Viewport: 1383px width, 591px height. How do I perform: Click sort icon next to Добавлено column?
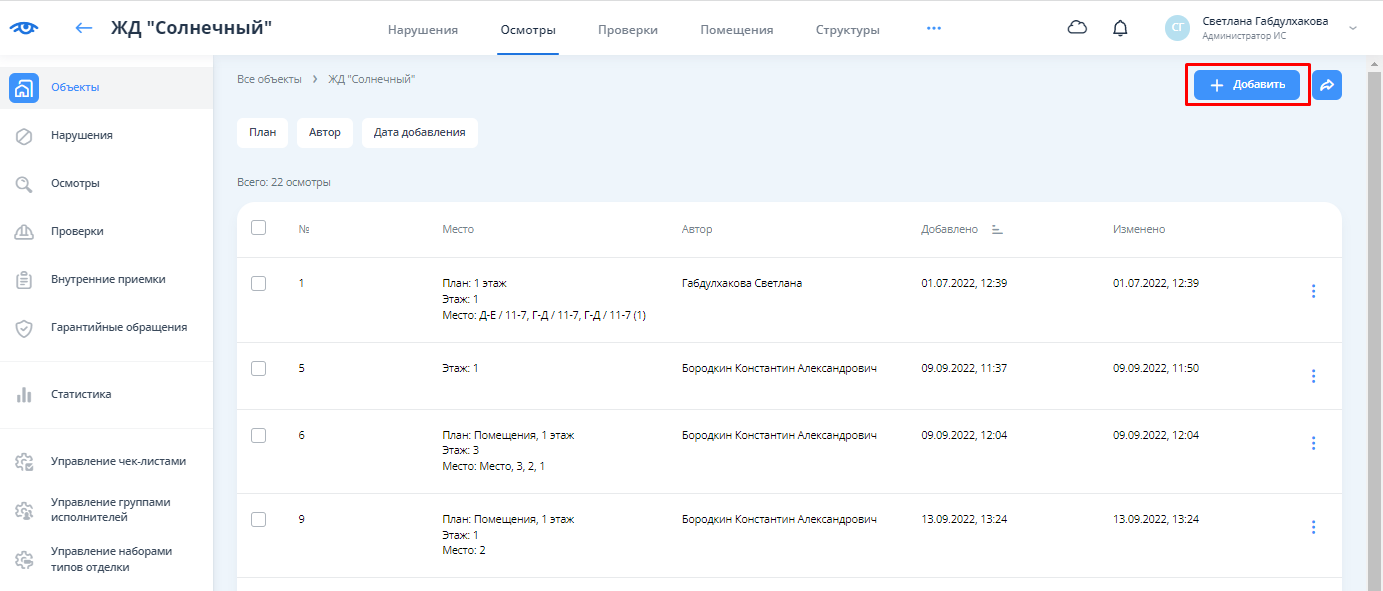(996, 229)
